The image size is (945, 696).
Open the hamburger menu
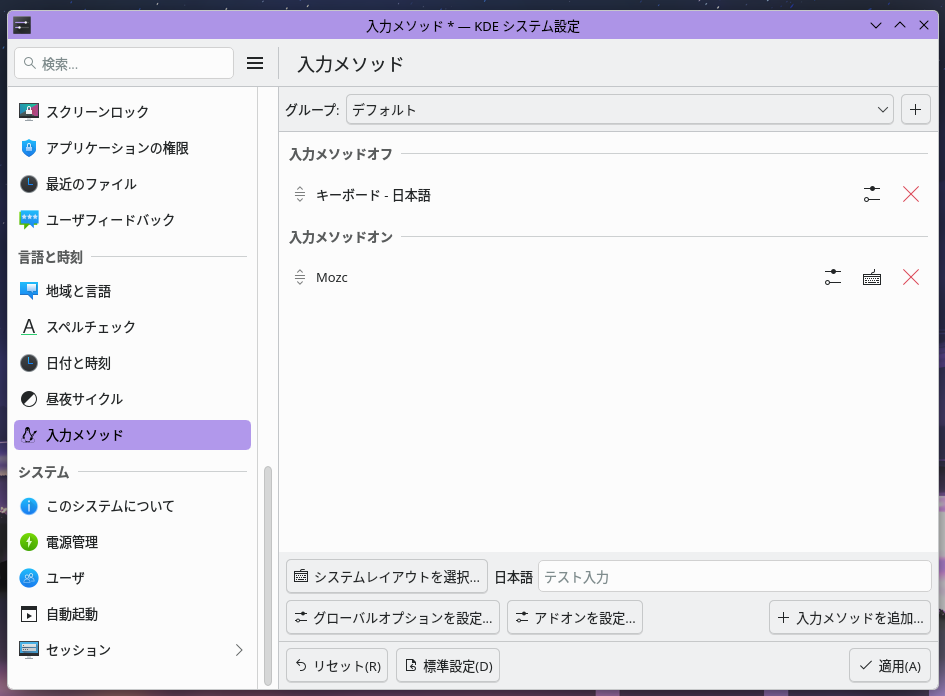pos(255,64)
